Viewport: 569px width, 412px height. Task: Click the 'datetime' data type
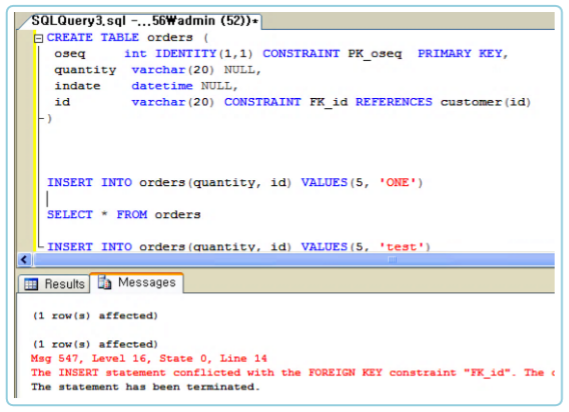162,86
